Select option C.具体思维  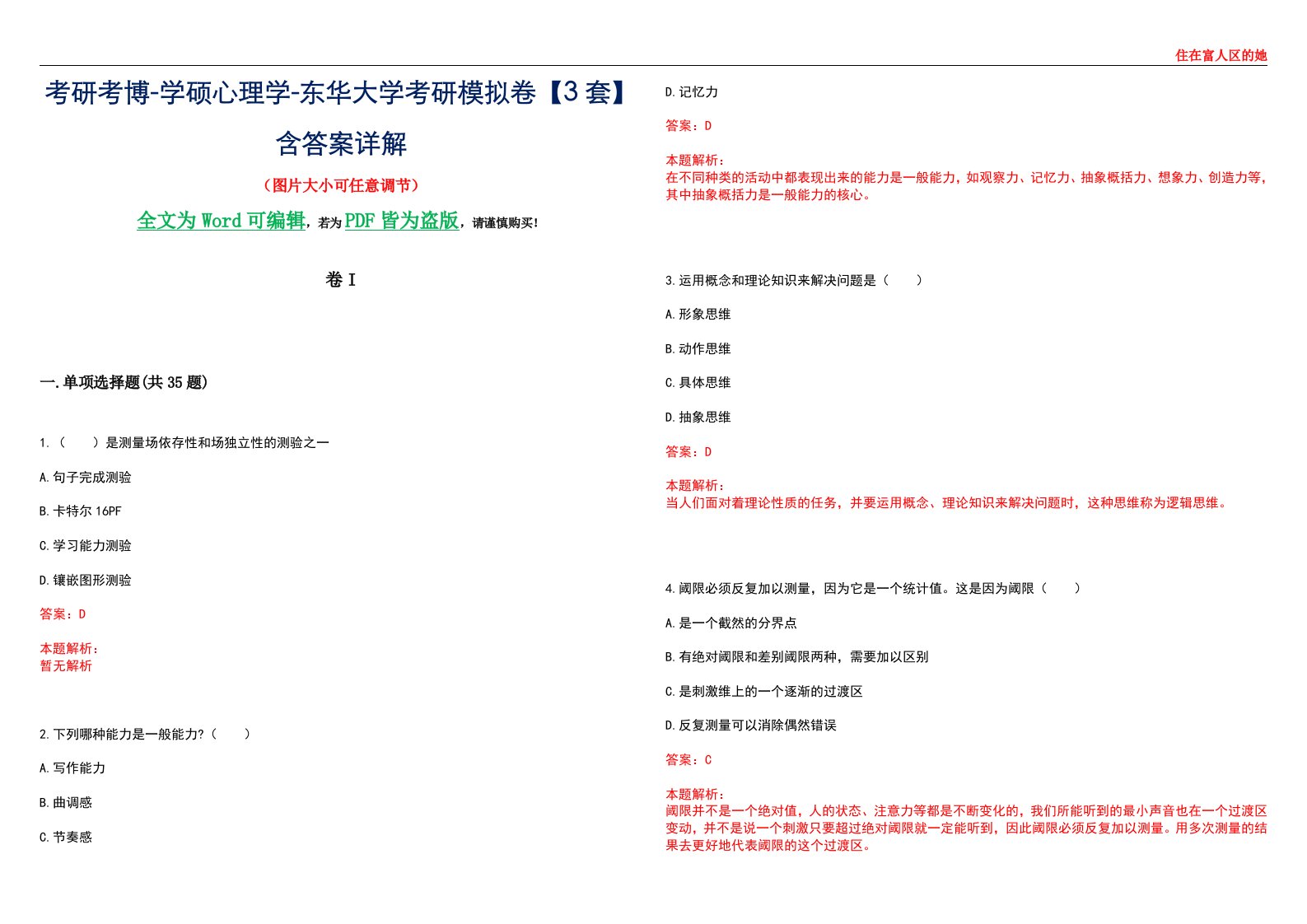pyautogui.click(x=698, y=383)
